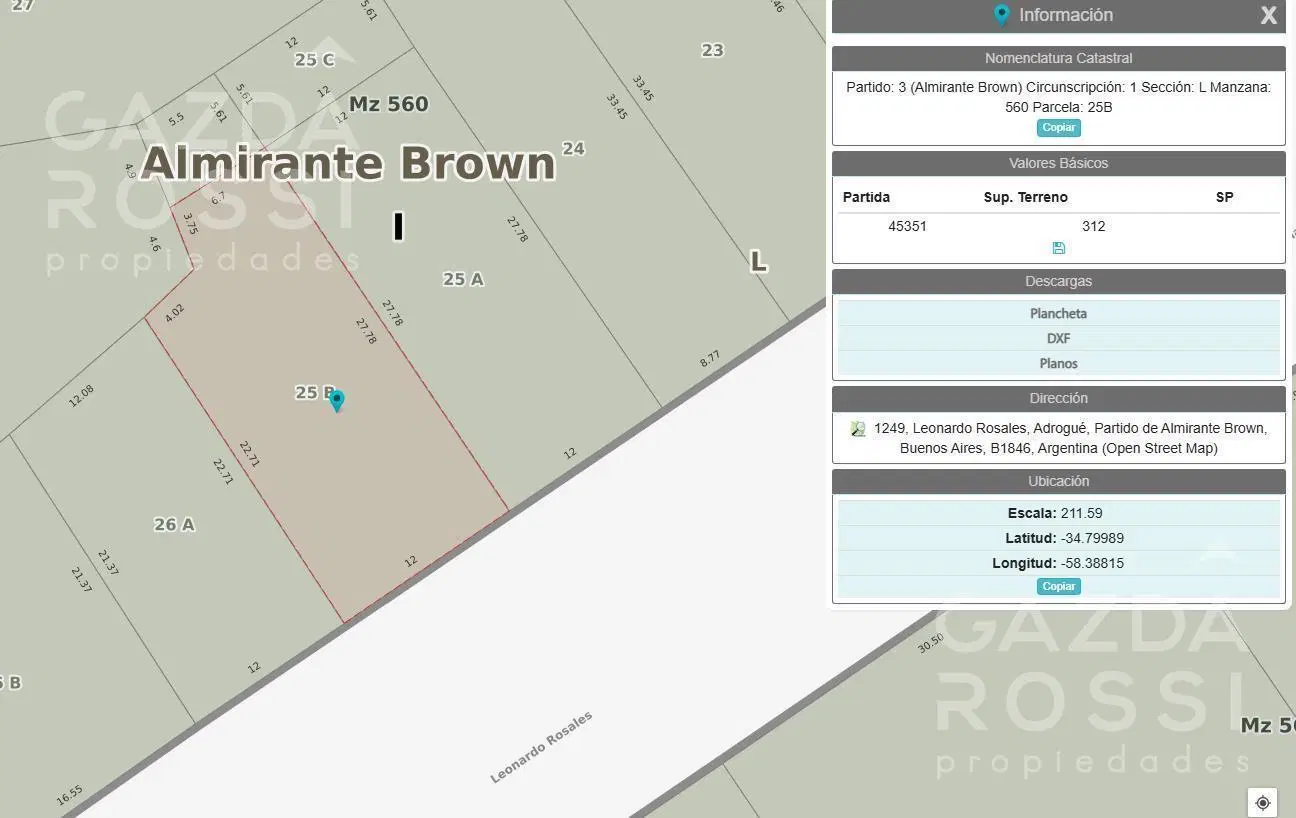Click the Mz 560 block label
The image size is (1296, 818).
388,104
